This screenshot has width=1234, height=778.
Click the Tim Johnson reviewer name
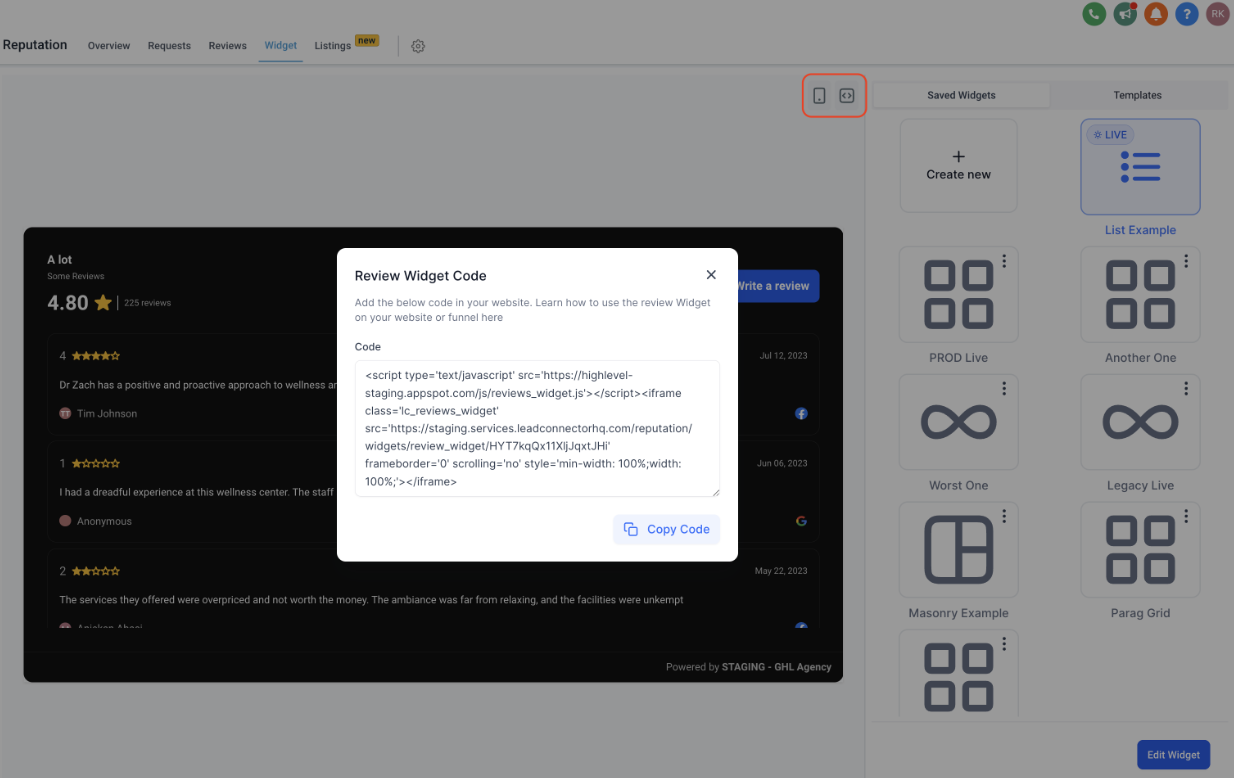(107, 414)
